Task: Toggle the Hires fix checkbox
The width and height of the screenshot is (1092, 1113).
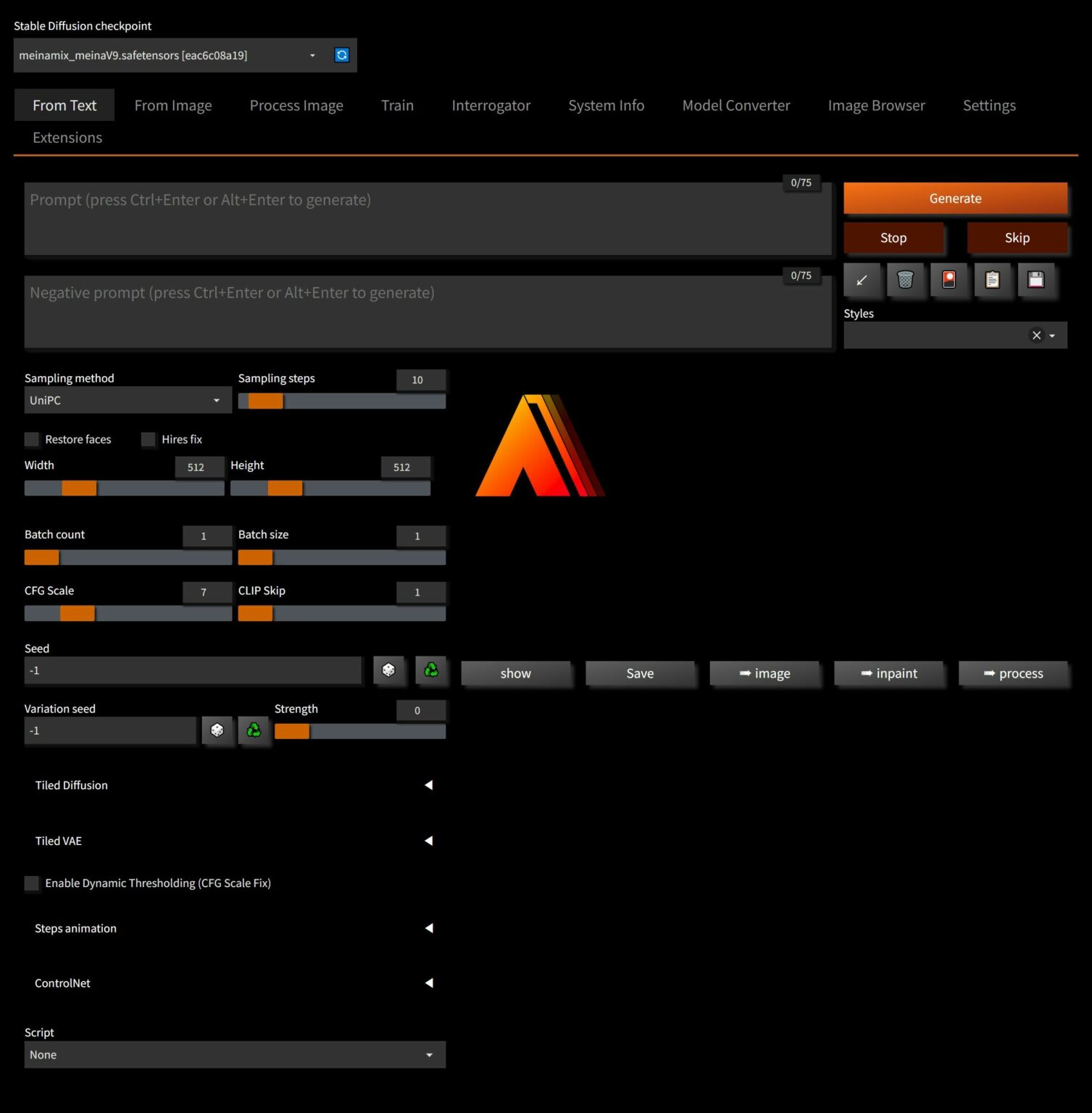Action: (149, 439)
